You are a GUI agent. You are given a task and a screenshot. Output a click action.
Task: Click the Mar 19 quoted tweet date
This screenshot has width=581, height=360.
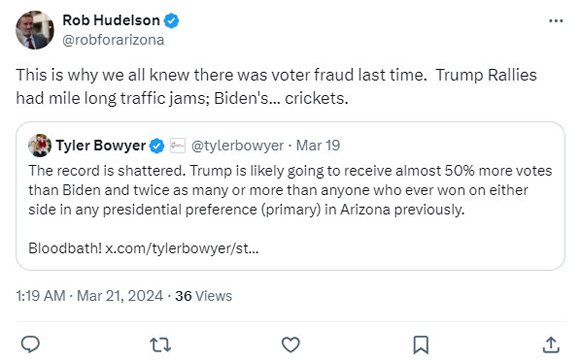[318, 146]
